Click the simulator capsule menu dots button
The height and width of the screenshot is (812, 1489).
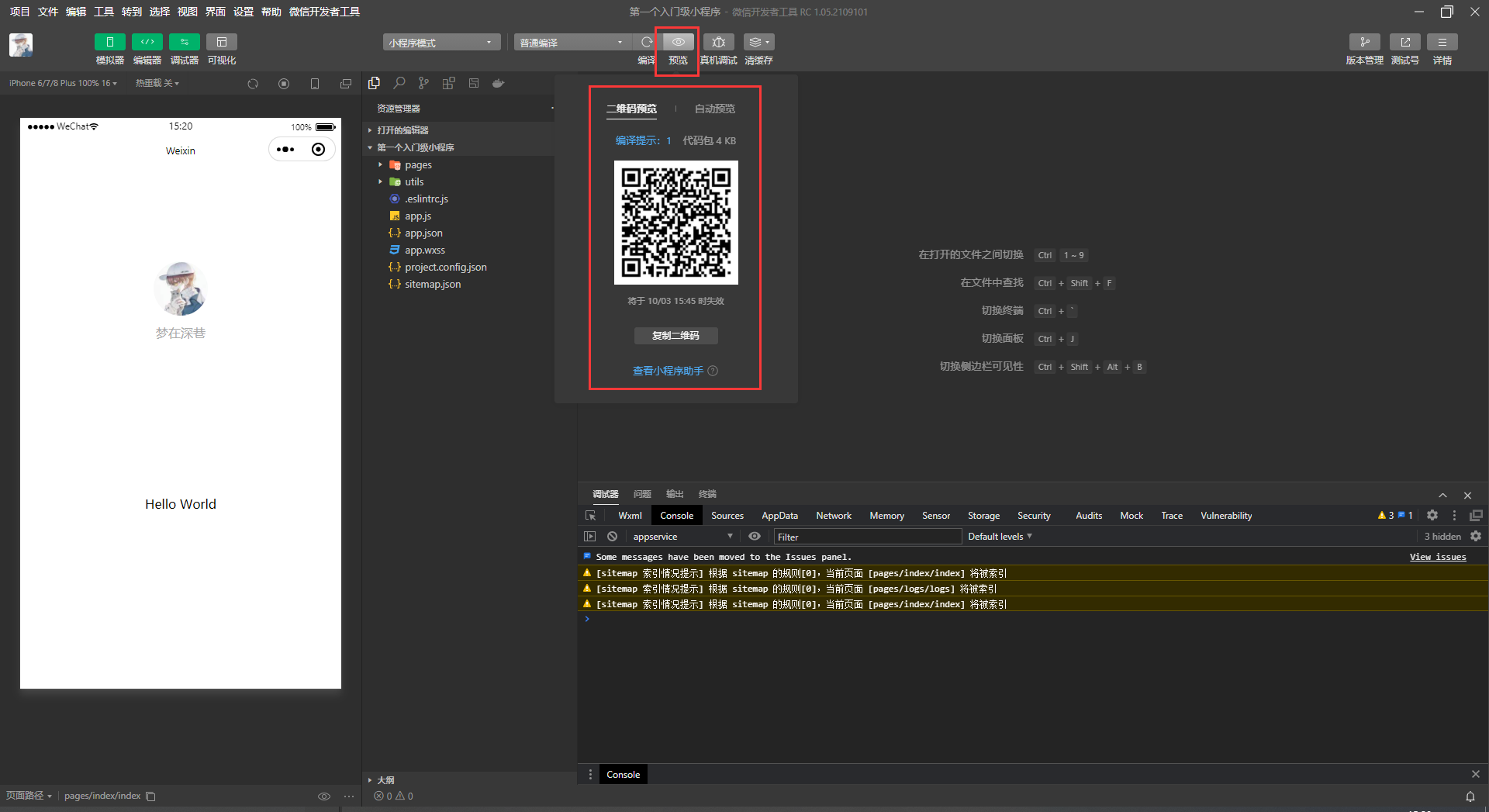click(285, 150)
